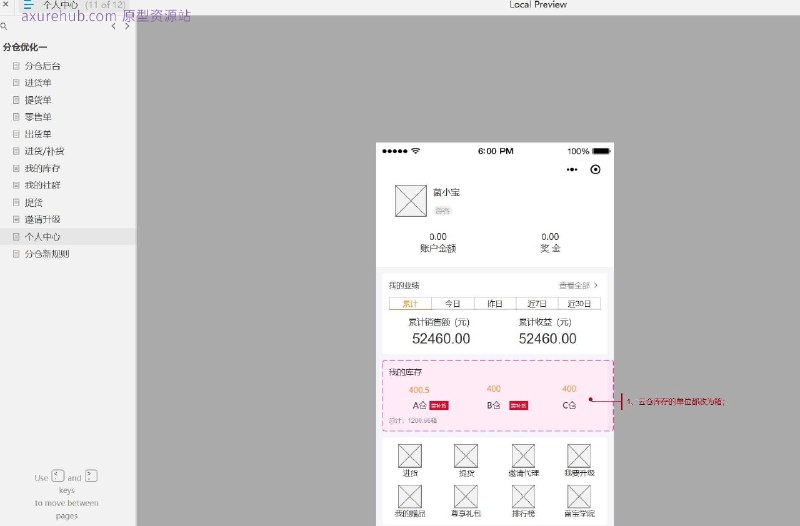Click the 我的库存 heading in the pink section
Viewport: 800px width, 526px height.
pos(405,372)
